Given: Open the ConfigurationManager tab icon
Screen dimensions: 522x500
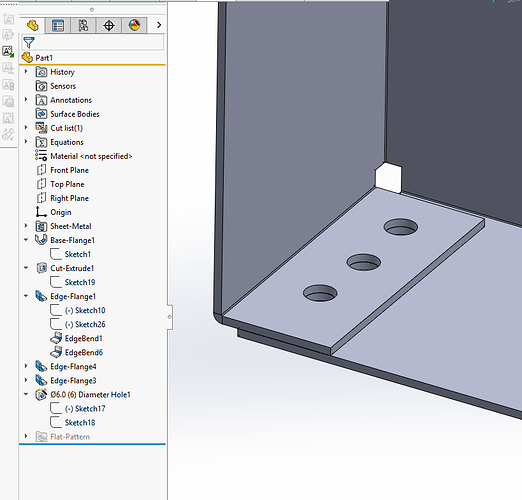Looking at the screenshot, I should pyautogui.click(x=83, y=25).
